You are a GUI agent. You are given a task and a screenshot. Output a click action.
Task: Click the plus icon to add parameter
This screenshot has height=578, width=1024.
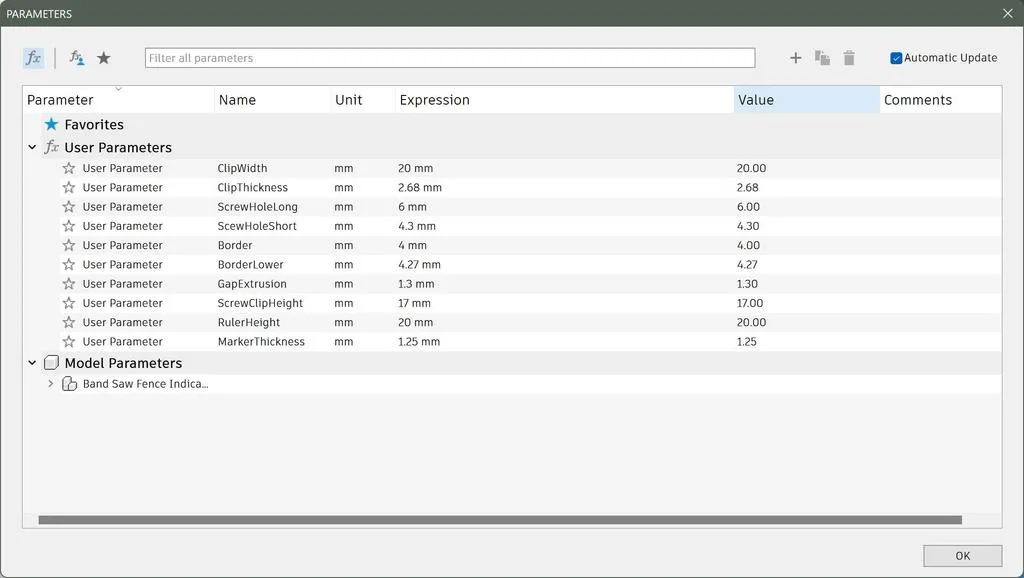(796, 58)
